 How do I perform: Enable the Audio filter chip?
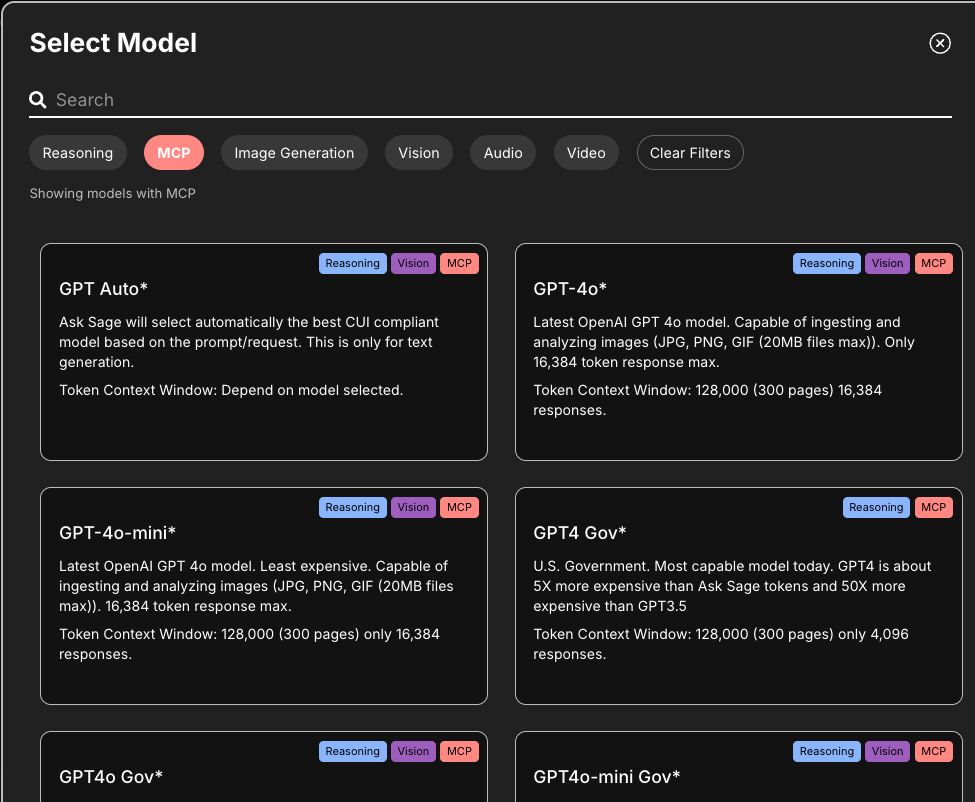(503, 153)
